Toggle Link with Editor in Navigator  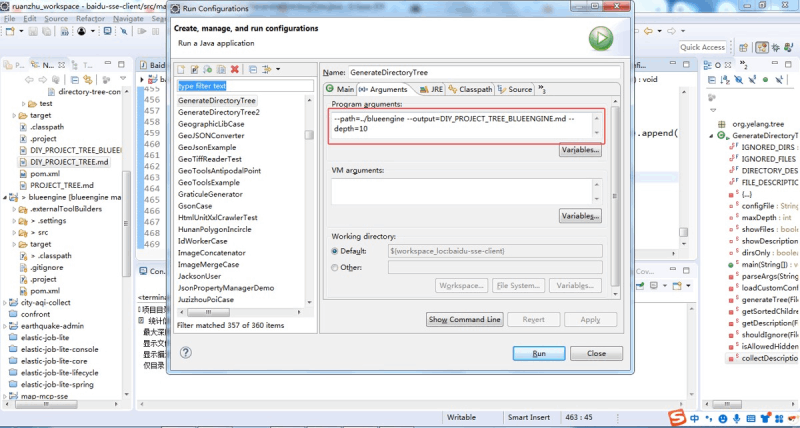click(88, 80)
